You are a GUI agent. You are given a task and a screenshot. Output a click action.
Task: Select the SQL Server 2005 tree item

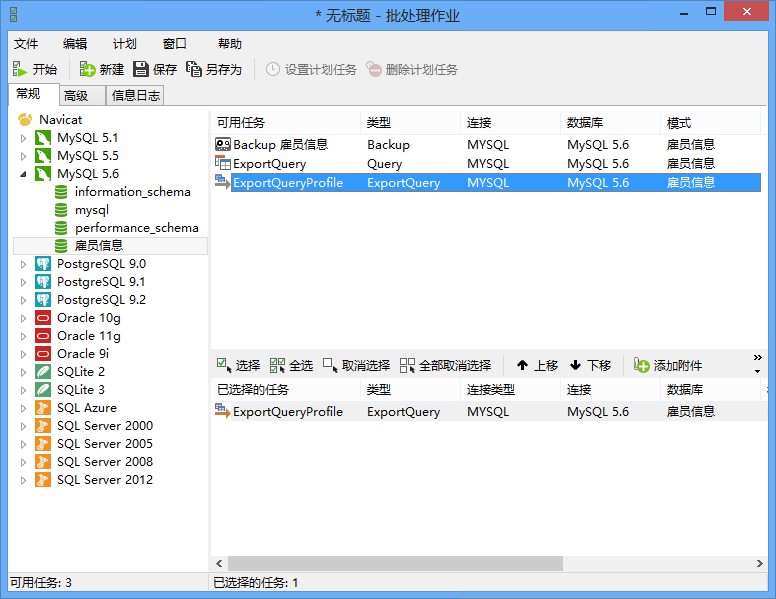click(104, 444)
